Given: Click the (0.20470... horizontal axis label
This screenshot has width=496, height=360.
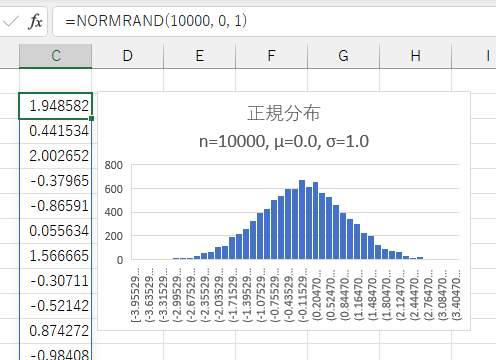Looking at the screenshot, I should pos(316,294).
